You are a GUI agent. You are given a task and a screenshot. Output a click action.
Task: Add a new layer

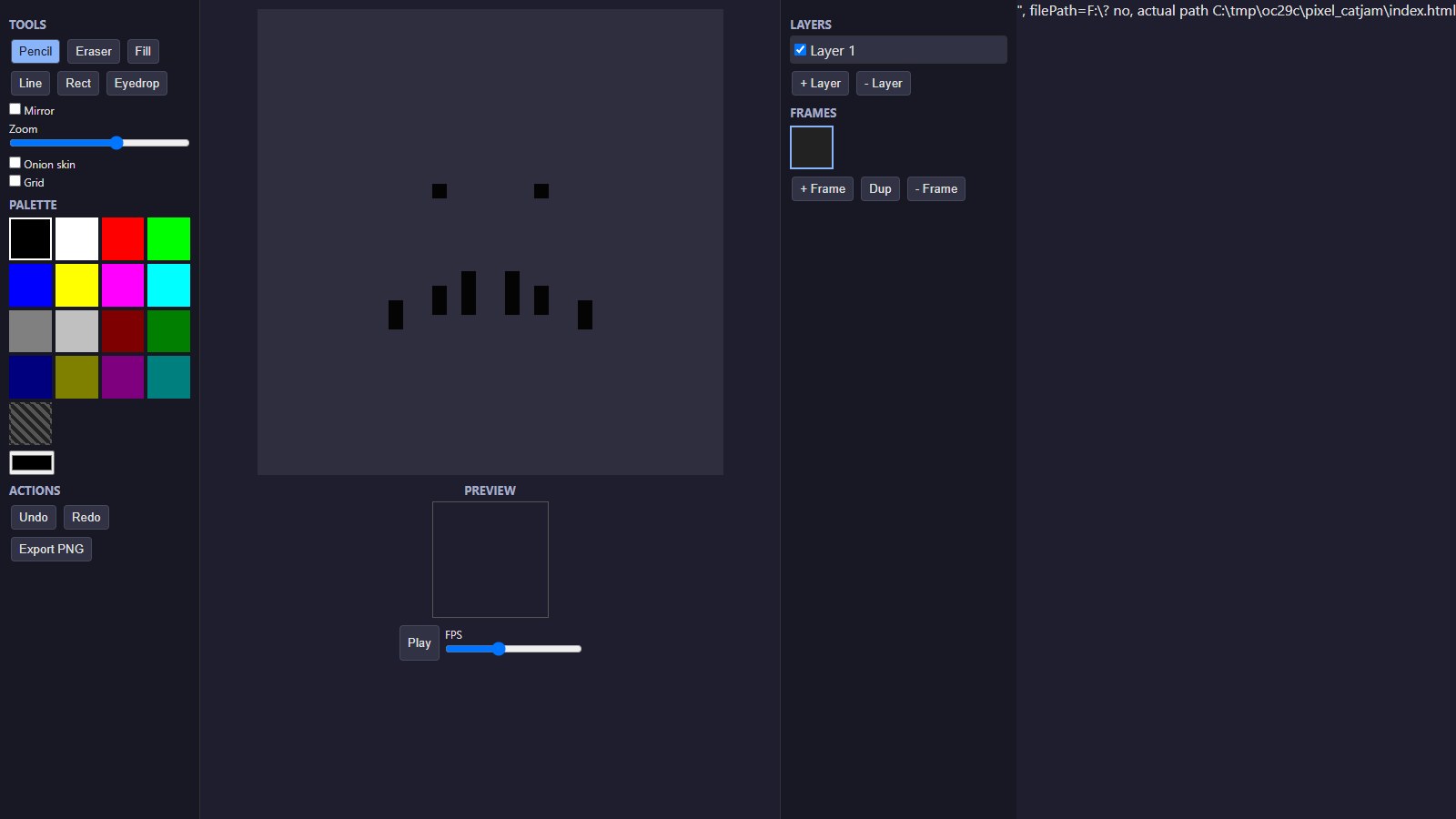pyautogui.click(x=820, y=84)
